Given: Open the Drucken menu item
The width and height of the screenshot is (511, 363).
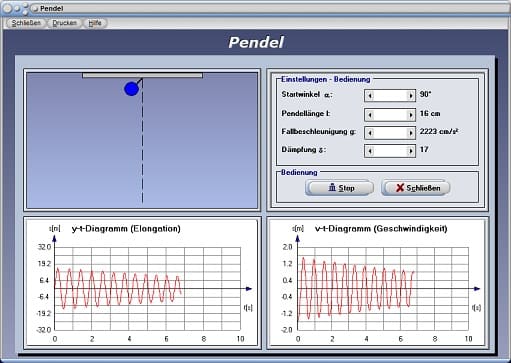Looking at the screenshot, I should tap(65, 23).
